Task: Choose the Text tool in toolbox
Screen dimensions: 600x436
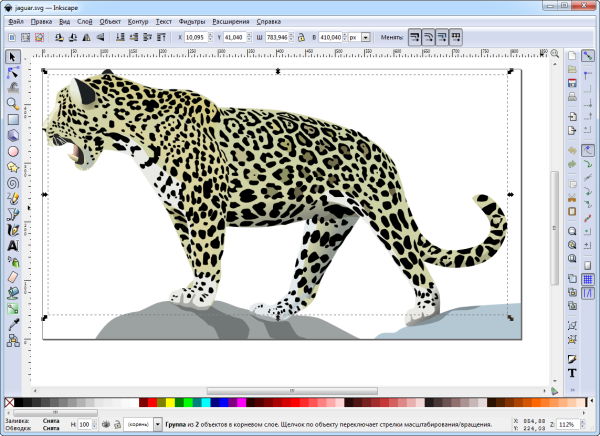Action: coord(13,245)
